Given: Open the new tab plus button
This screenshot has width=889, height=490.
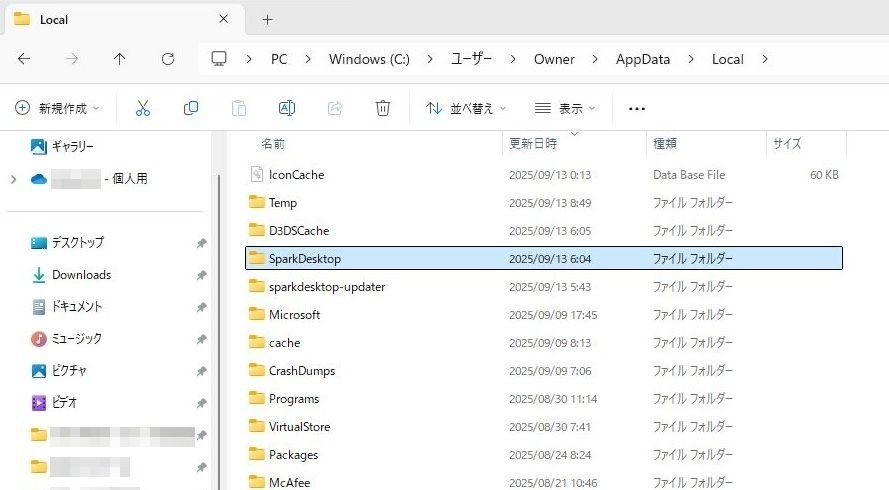Looking at the screenshot, I should coord(268,19).
